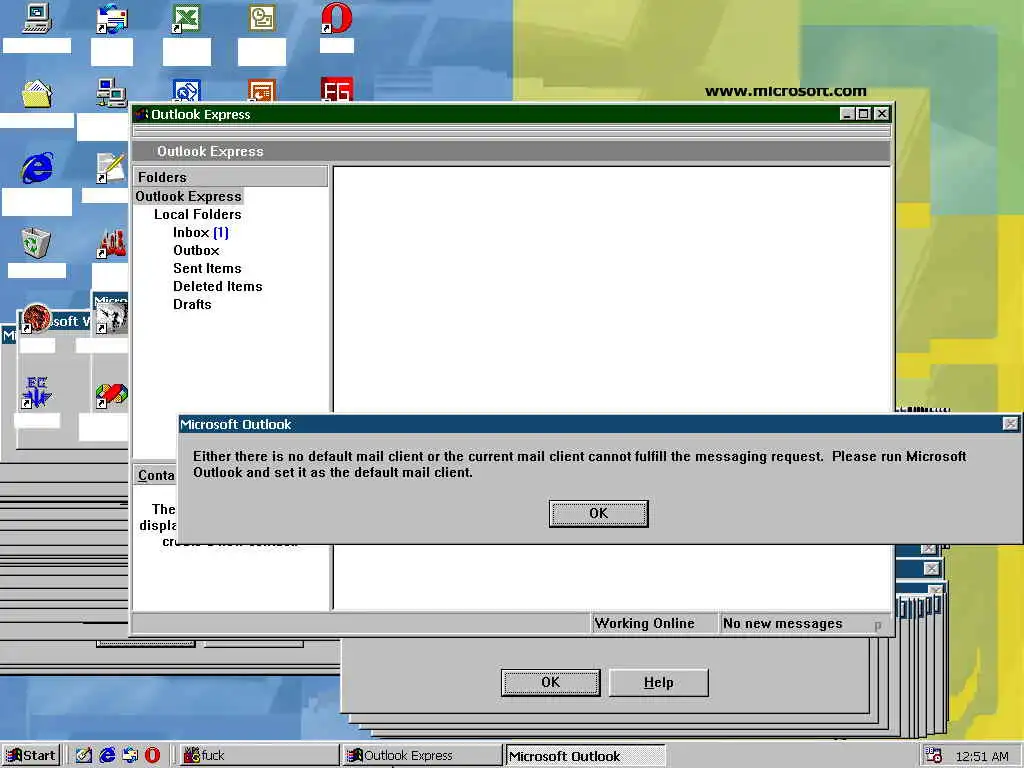Click the Outlook Express banner heading
The width and height of the screenshot is (1024, 768).
pos(210,152)
